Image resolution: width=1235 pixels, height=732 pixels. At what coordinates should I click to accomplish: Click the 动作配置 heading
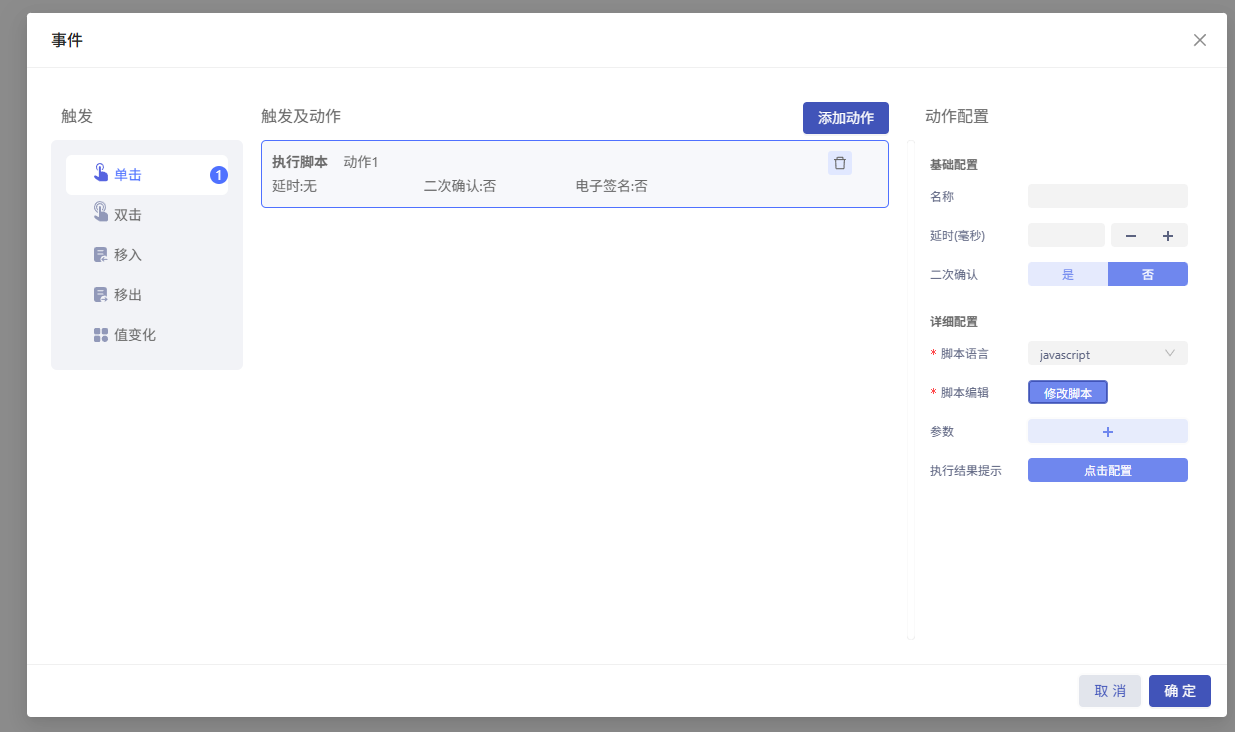click(957, 116)
